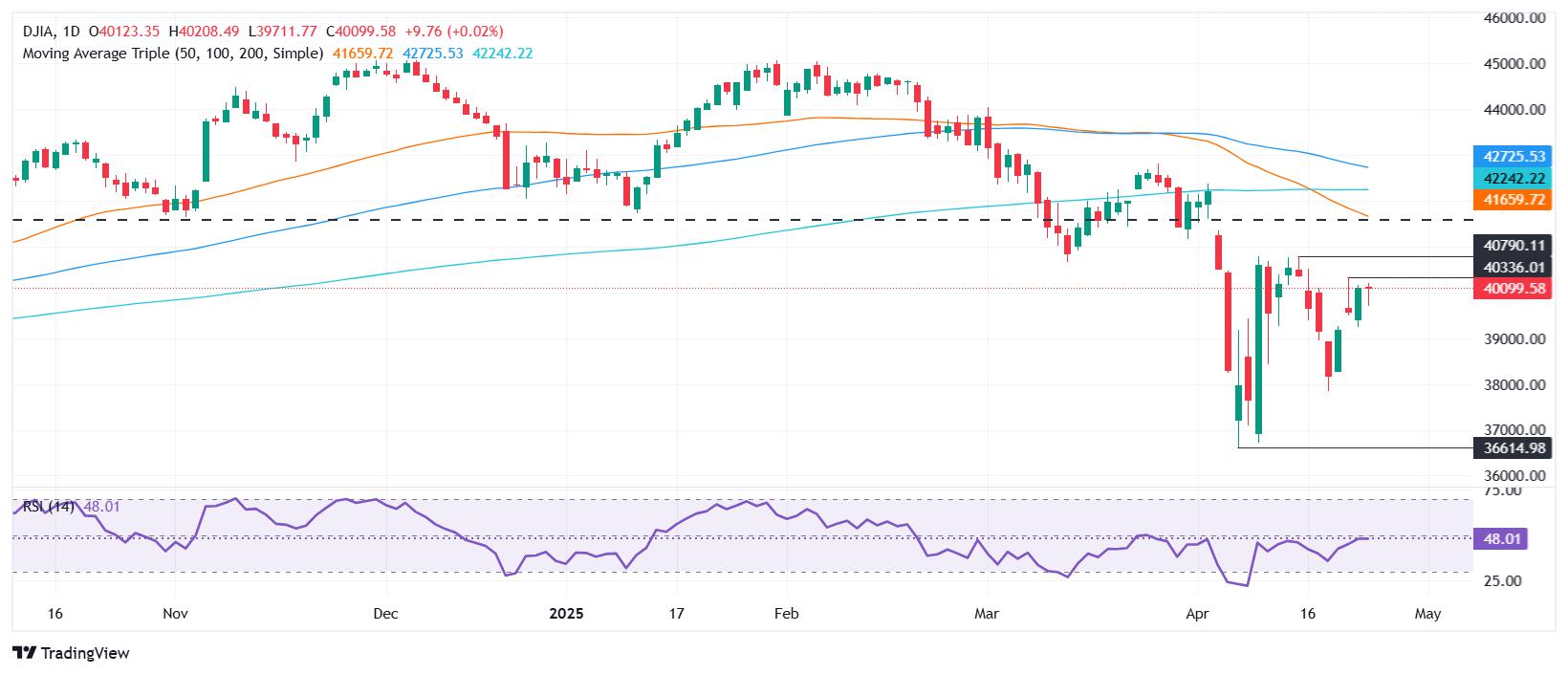Click the orange 41659.72 price axis tag
This screenshot has height=675, width=1568.
click(x=1511, y=200)
